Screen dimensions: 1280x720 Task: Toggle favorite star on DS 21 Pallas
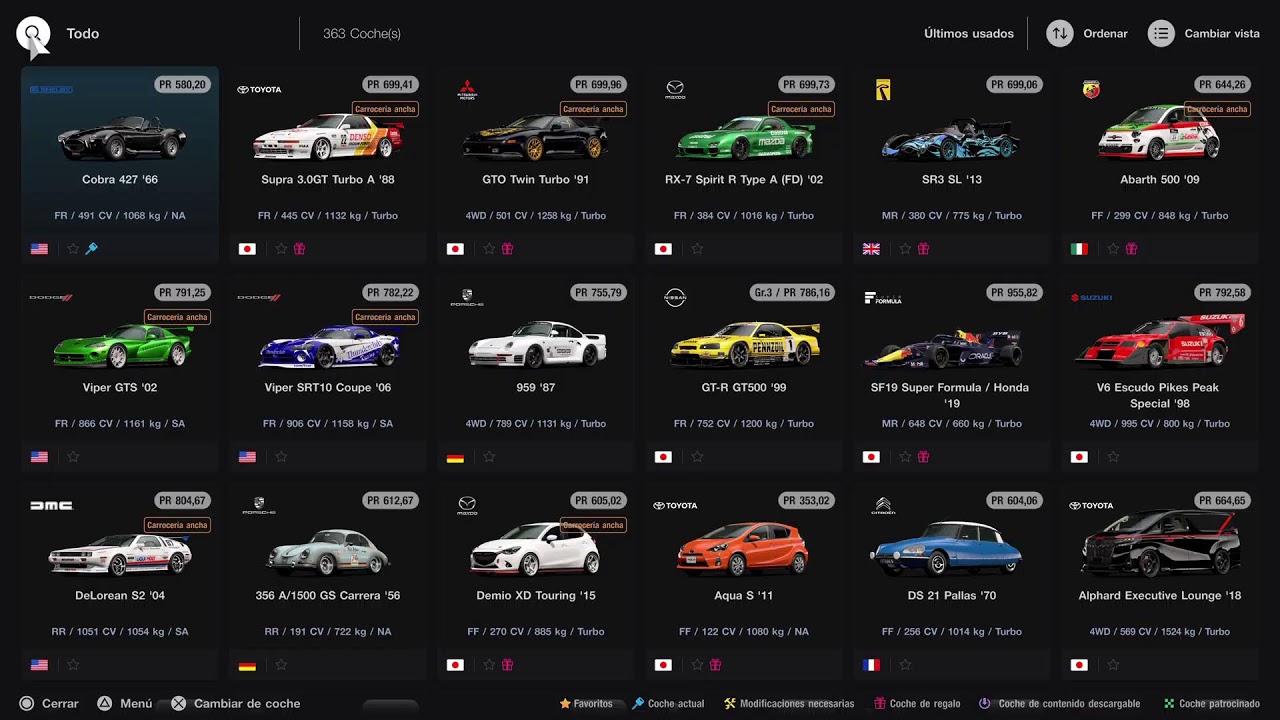(x=905, y=665)
